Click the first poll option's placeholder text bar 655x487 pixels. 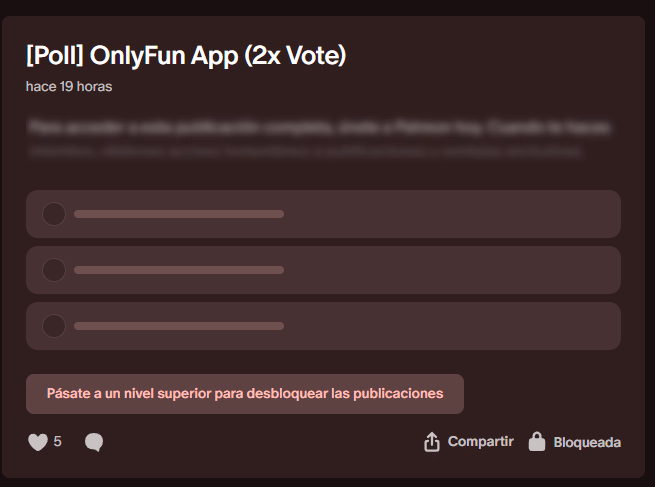[179, 214]
